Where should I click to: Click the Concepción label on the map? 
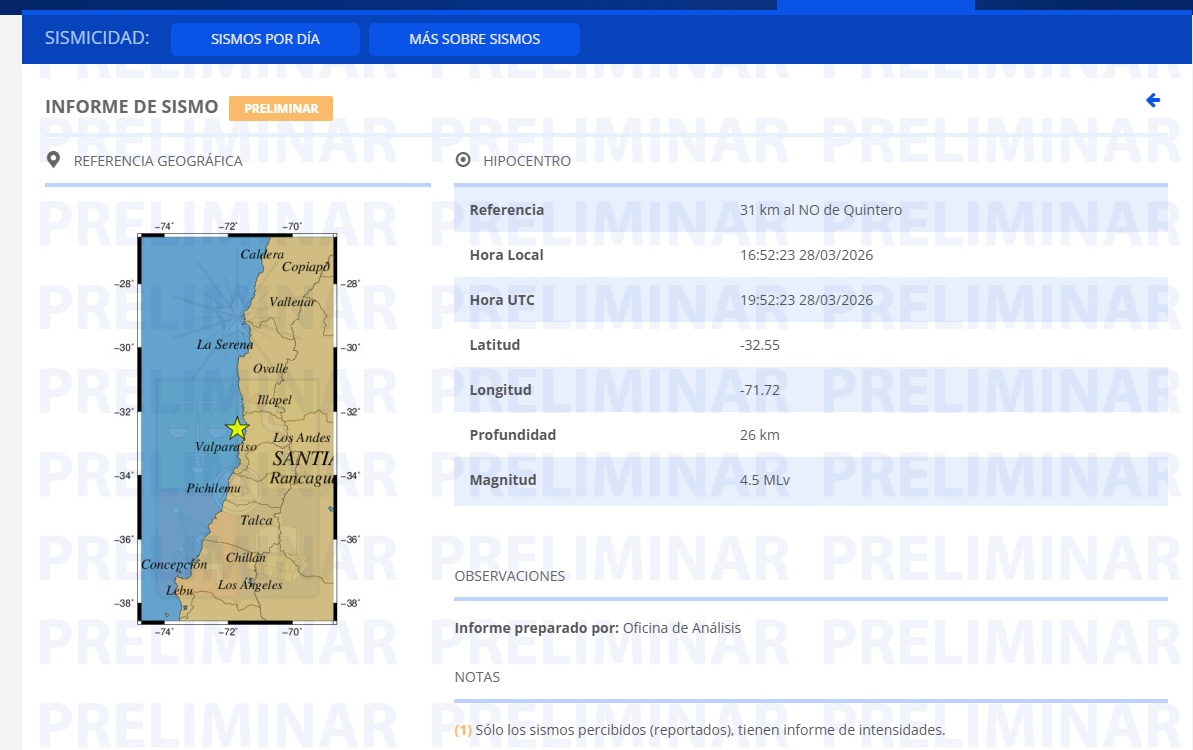pyautogui.click(x=174, y=564)
